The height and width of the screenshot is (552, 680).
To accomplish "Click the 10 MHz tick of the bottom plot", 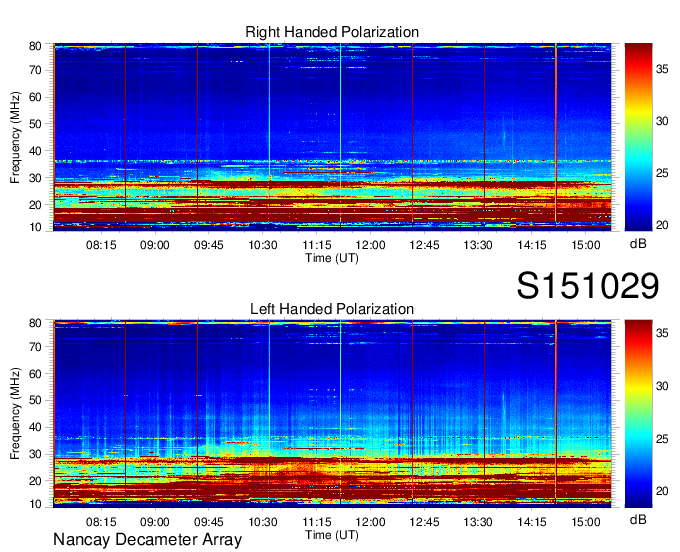I will click(35, 504).
